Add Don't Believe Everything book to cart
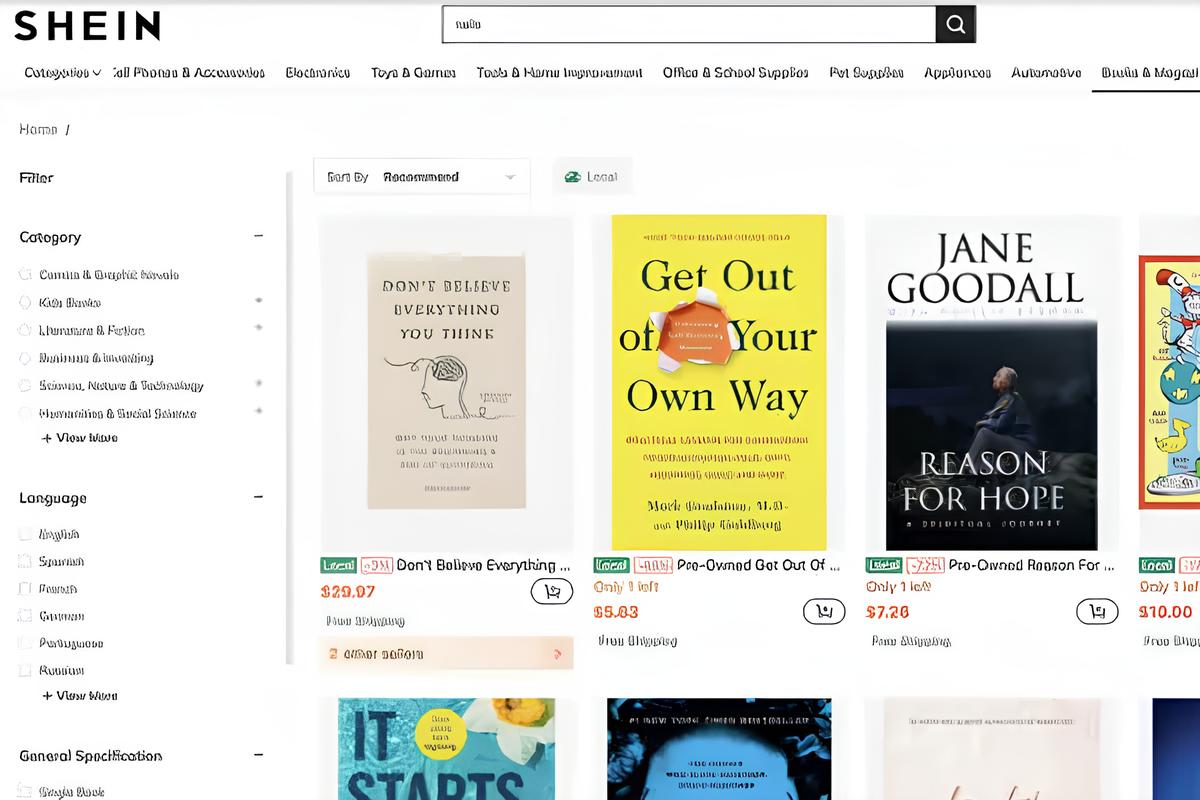Viewport: 1200px width, 800px height. [551, 591]
